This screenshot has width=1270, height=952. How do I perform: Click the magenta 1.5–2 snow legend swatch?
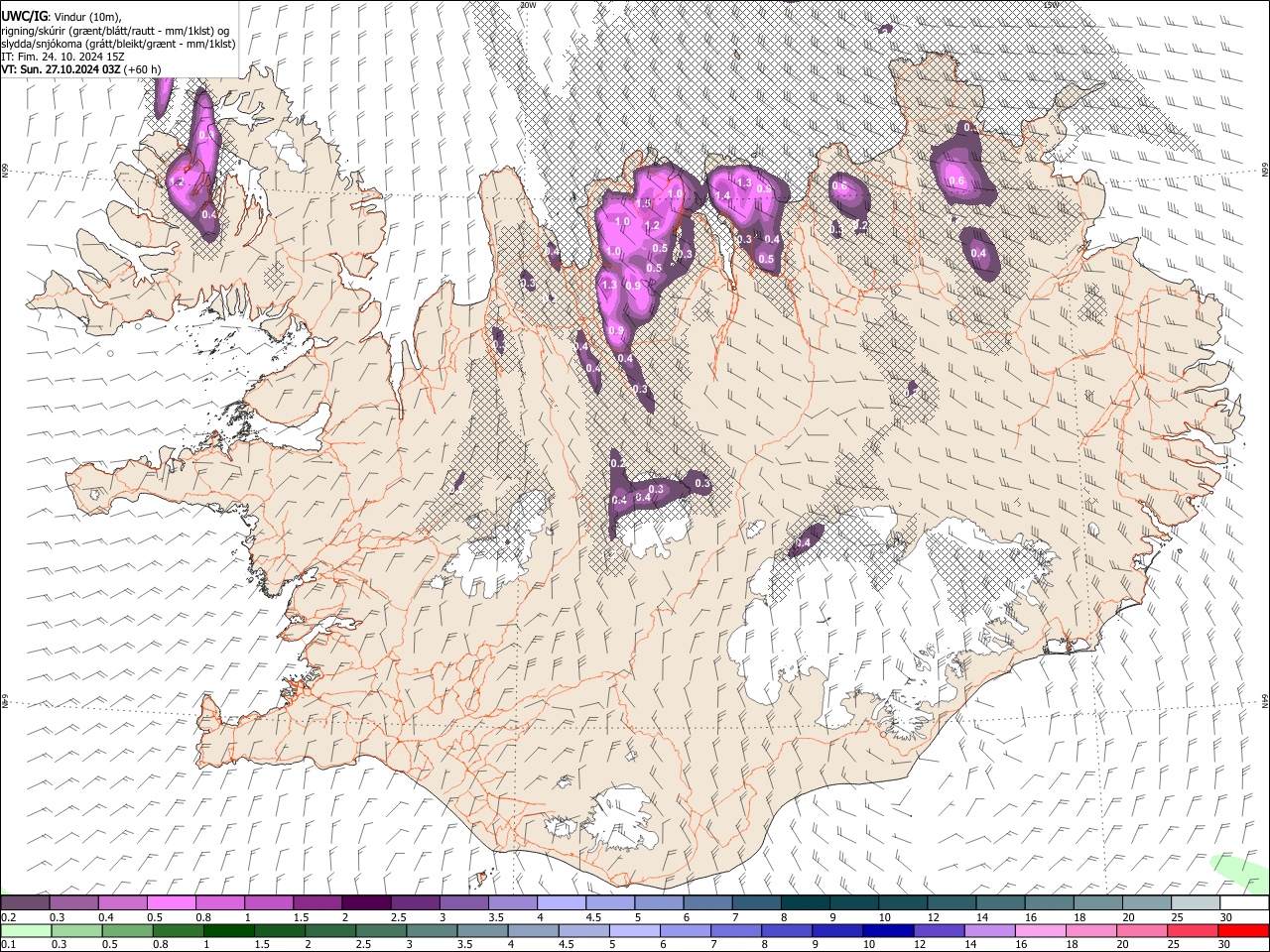click(317, 903)
